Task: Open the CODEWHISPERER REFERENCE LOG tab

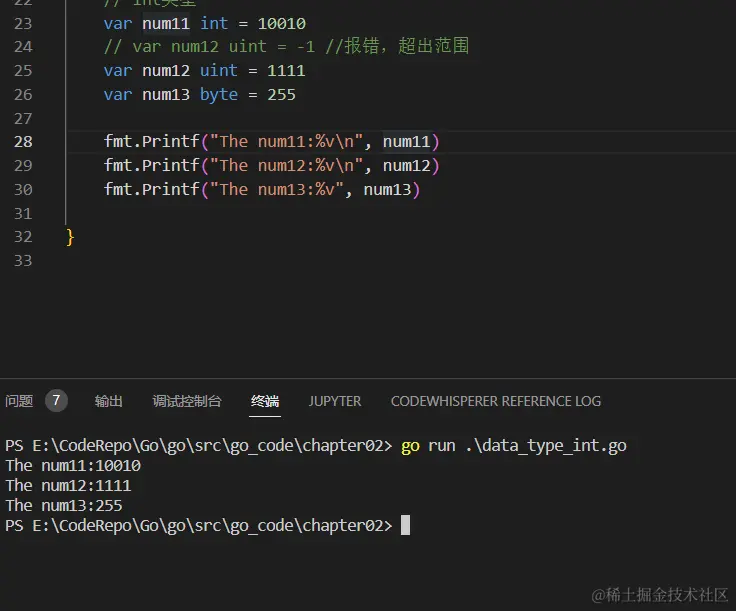Action: [x=496, y=401]
